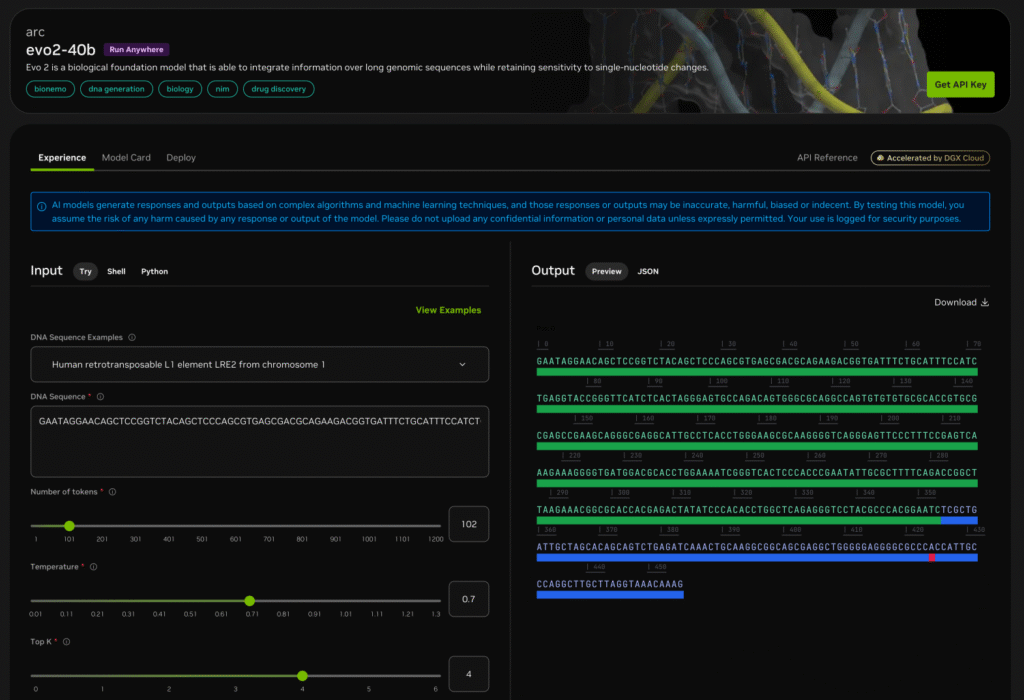Click the info icon in the blue disclaimer banner
The width and height of the screenshot is (1024, 700).
point(41,207)
